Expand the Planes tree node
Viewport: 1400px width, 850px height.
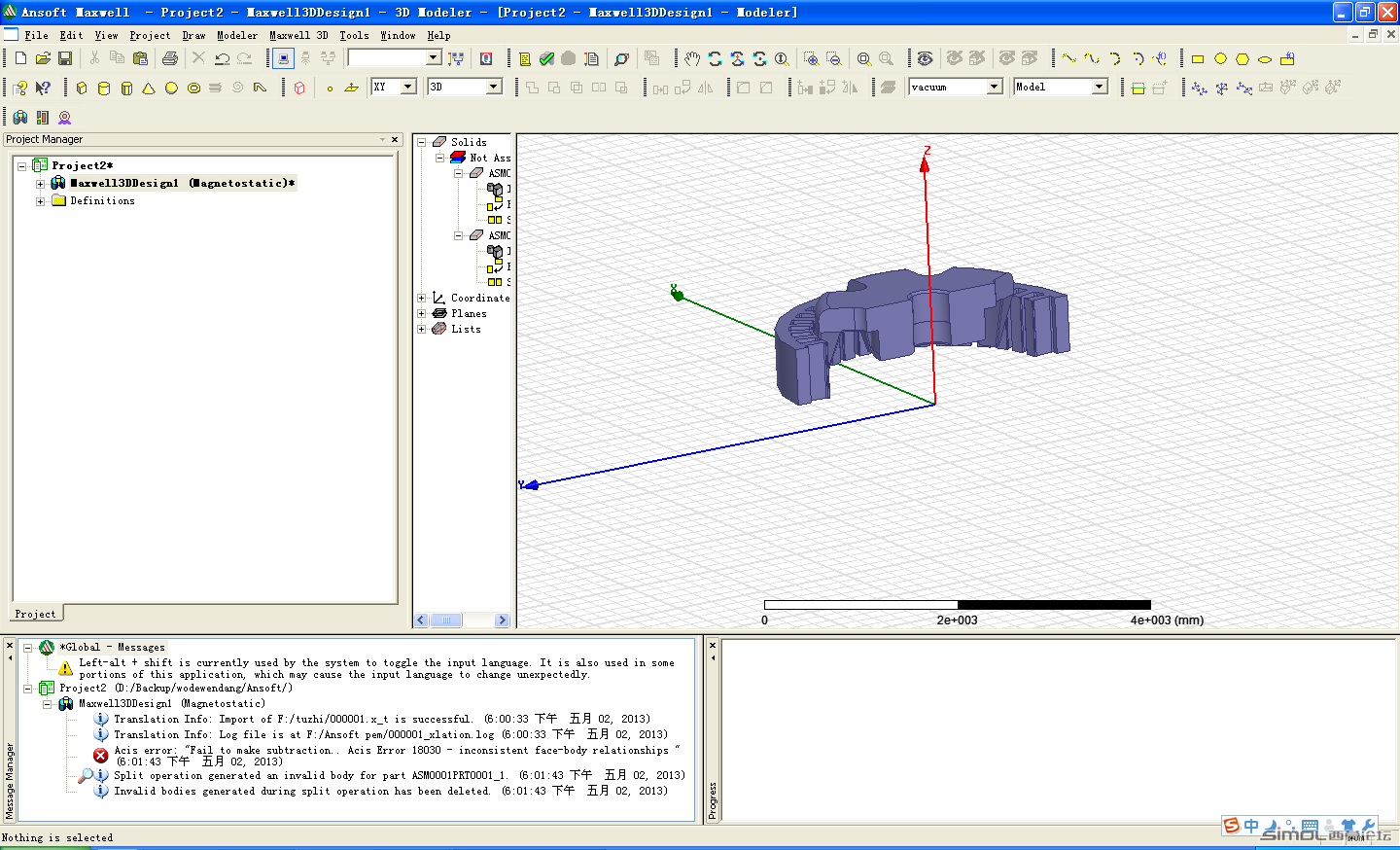click(x=422, y=313)
